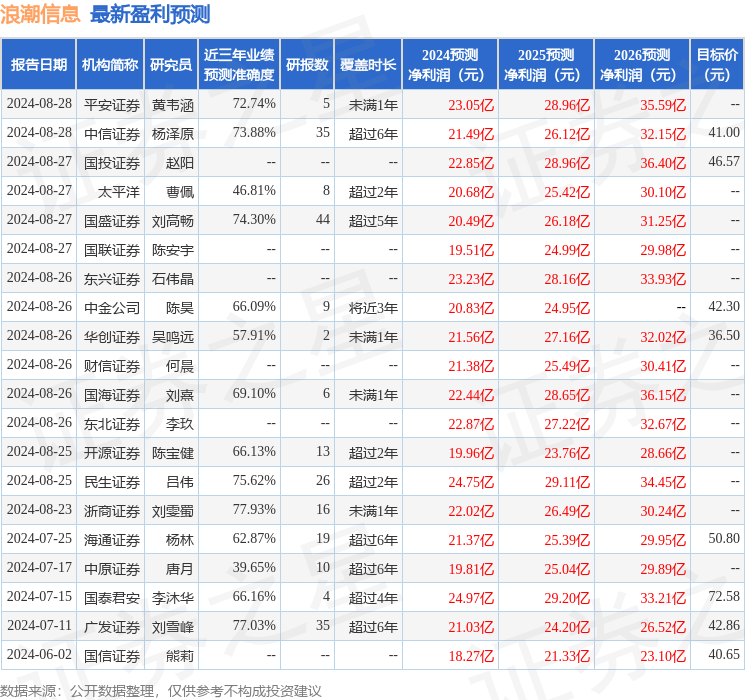Click researcher name 李沐华

(173, 597)
